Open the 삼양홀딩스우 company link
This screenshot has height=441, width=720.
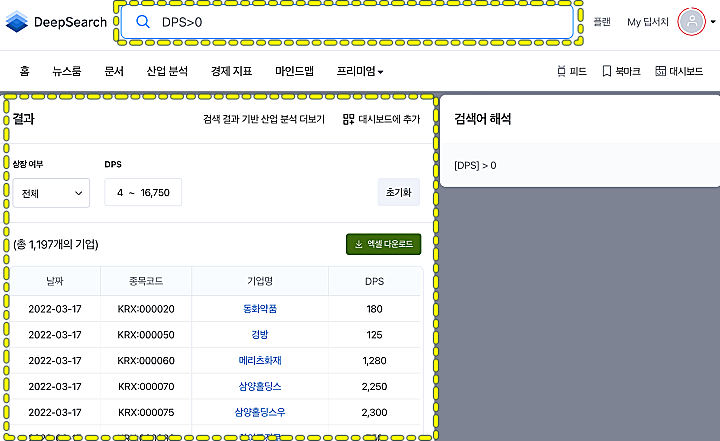click(x=260, y=412)
